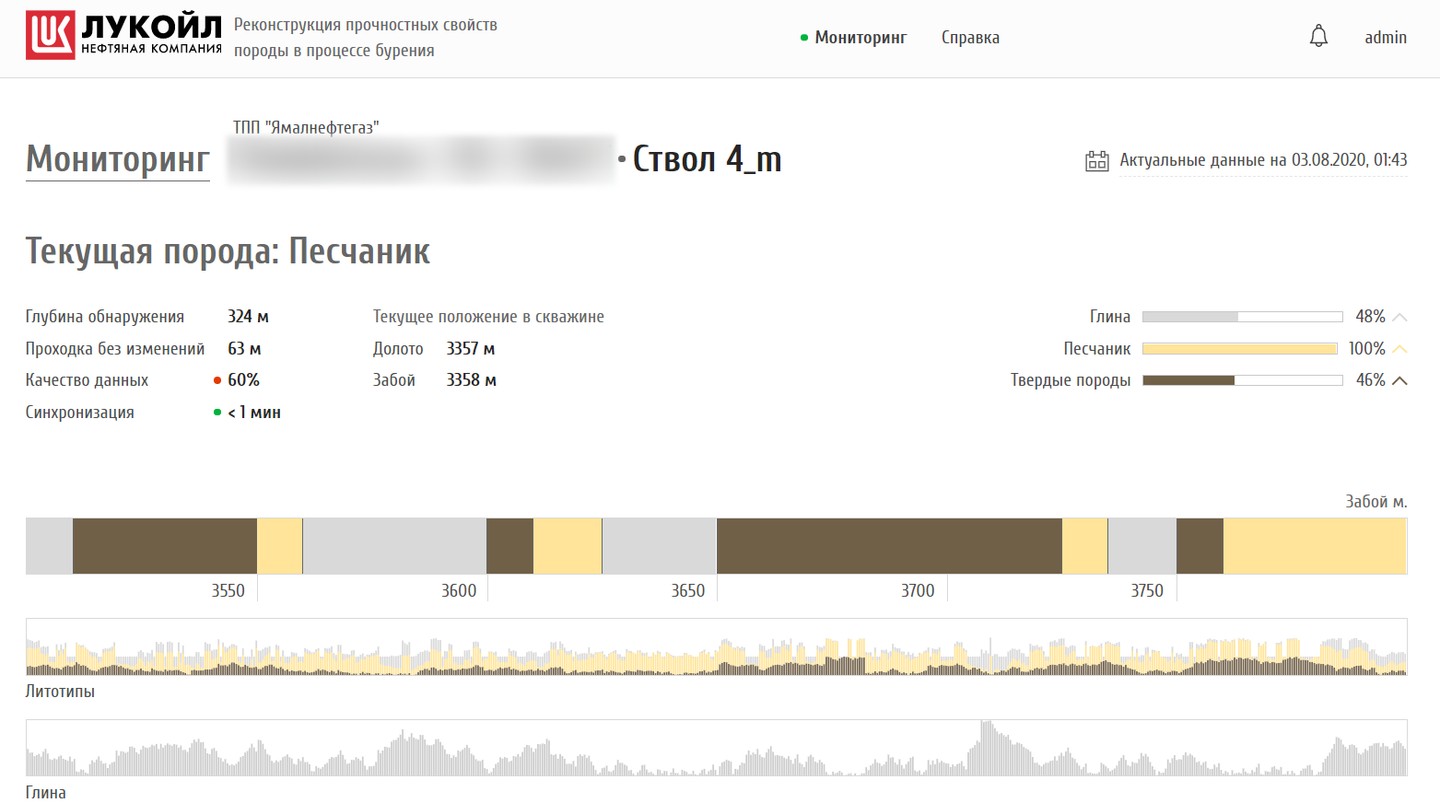
Task: Open notifications bell icon
Action: pos(1319,37)
